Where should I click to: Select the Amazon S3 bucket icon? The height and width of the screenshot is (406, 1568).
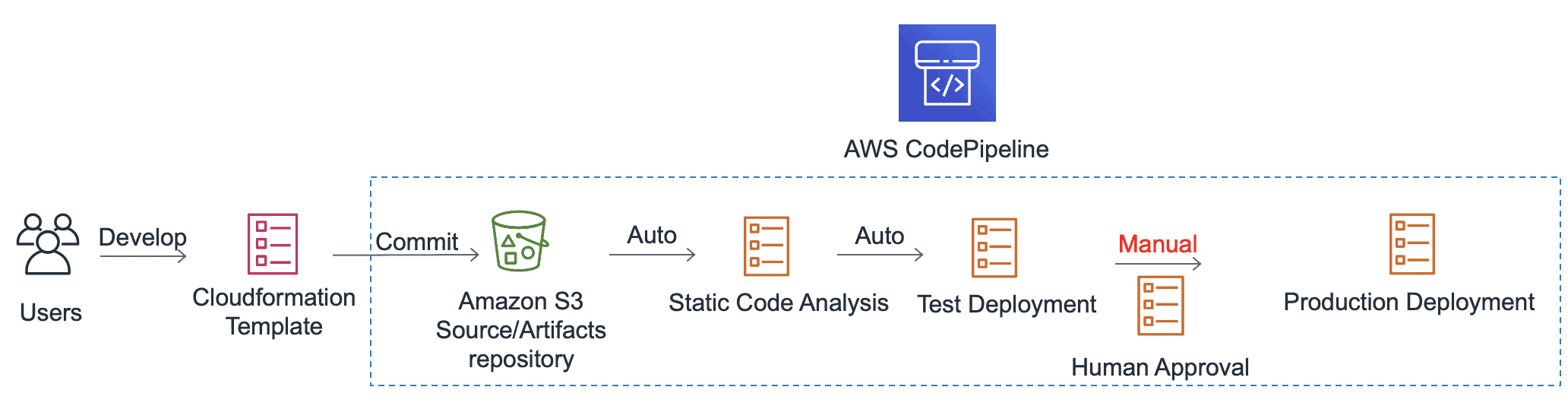pyautogui.click(x=520, y=241)
